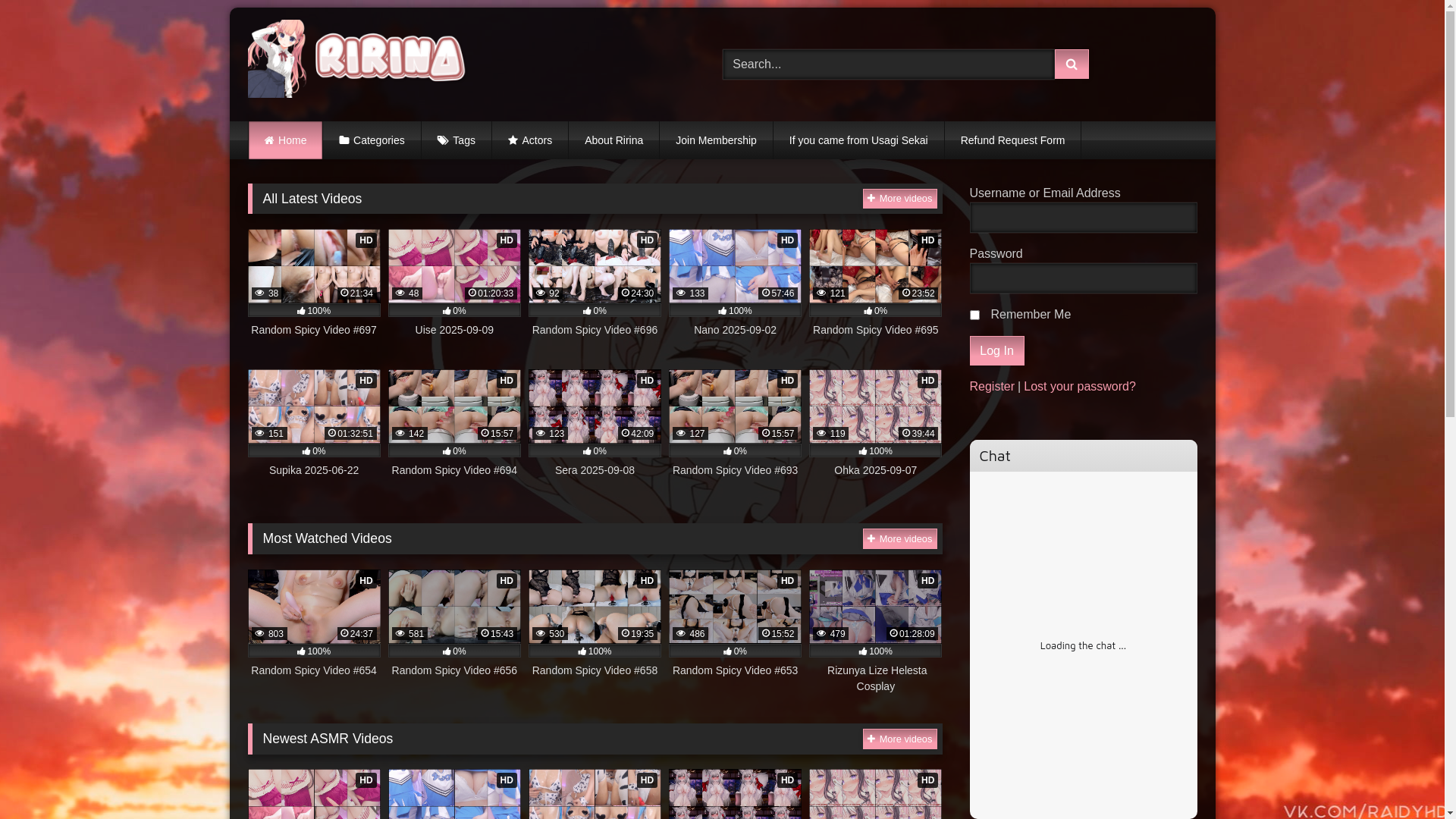Open Random Spicy Video #656 thumbnail
Screen dimensions: 1456x819
pyautogui.click(x=454, y=607)
